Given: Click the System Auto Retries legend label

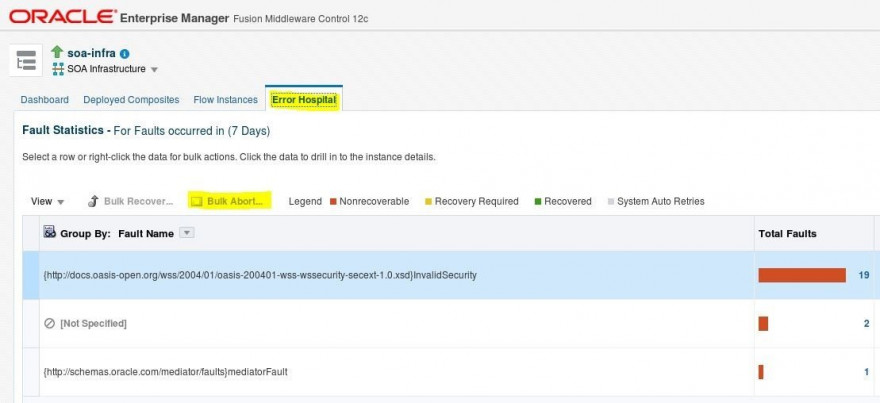Looking at the screenshot, I should pyautogui.click(x=661, y=202).
